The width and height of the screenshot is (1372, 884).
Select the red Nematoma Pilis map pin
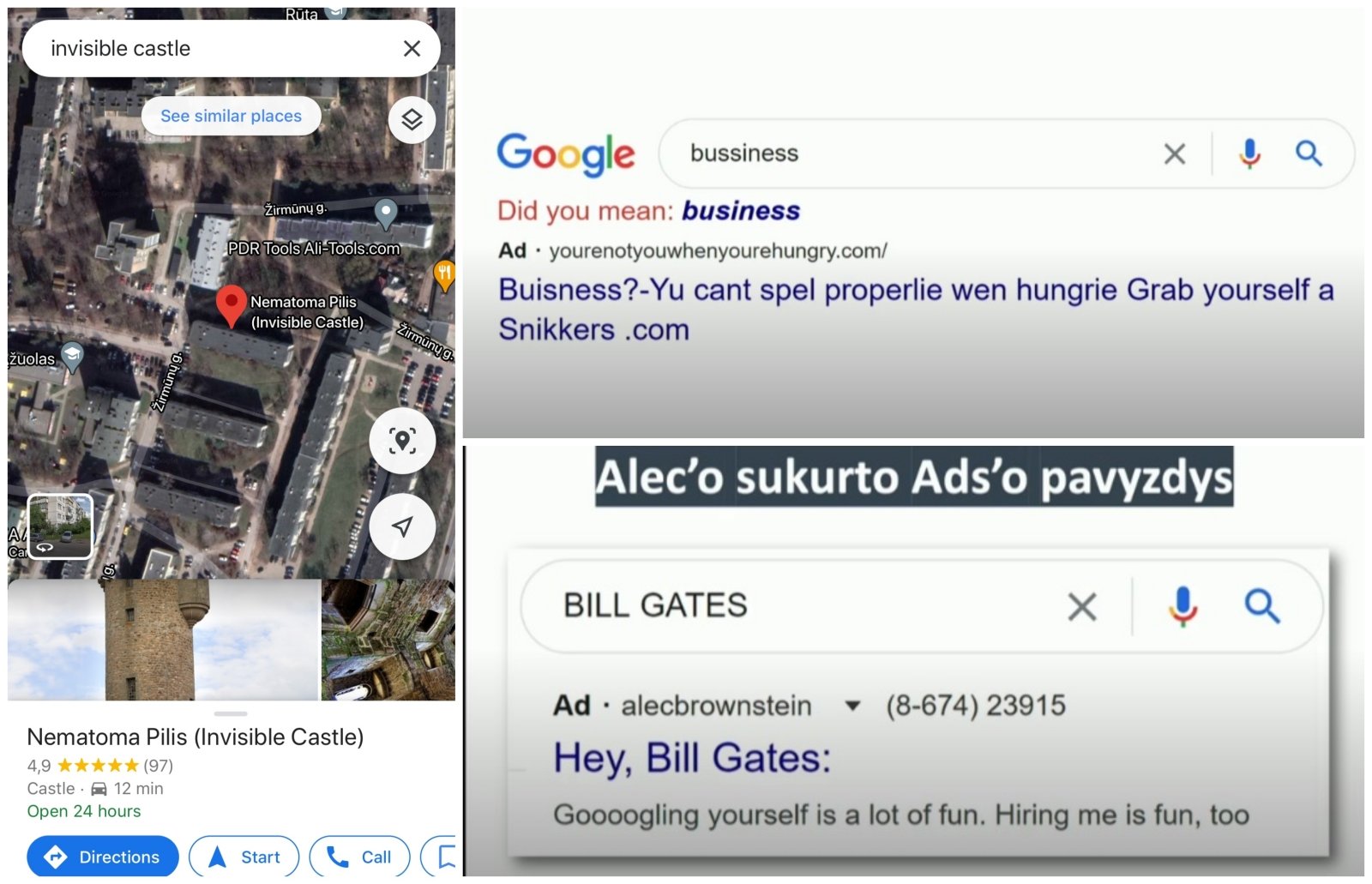click(231, 306)
